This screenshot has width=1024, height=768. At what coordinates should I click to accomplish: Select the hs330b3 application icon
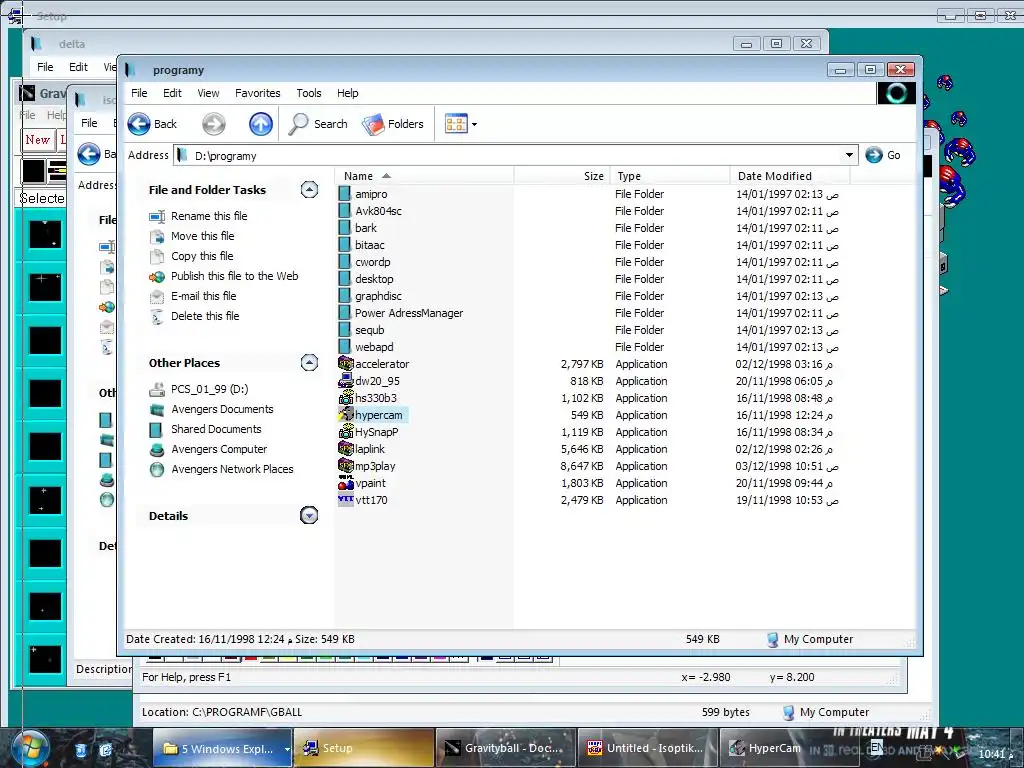click(345, 398)
